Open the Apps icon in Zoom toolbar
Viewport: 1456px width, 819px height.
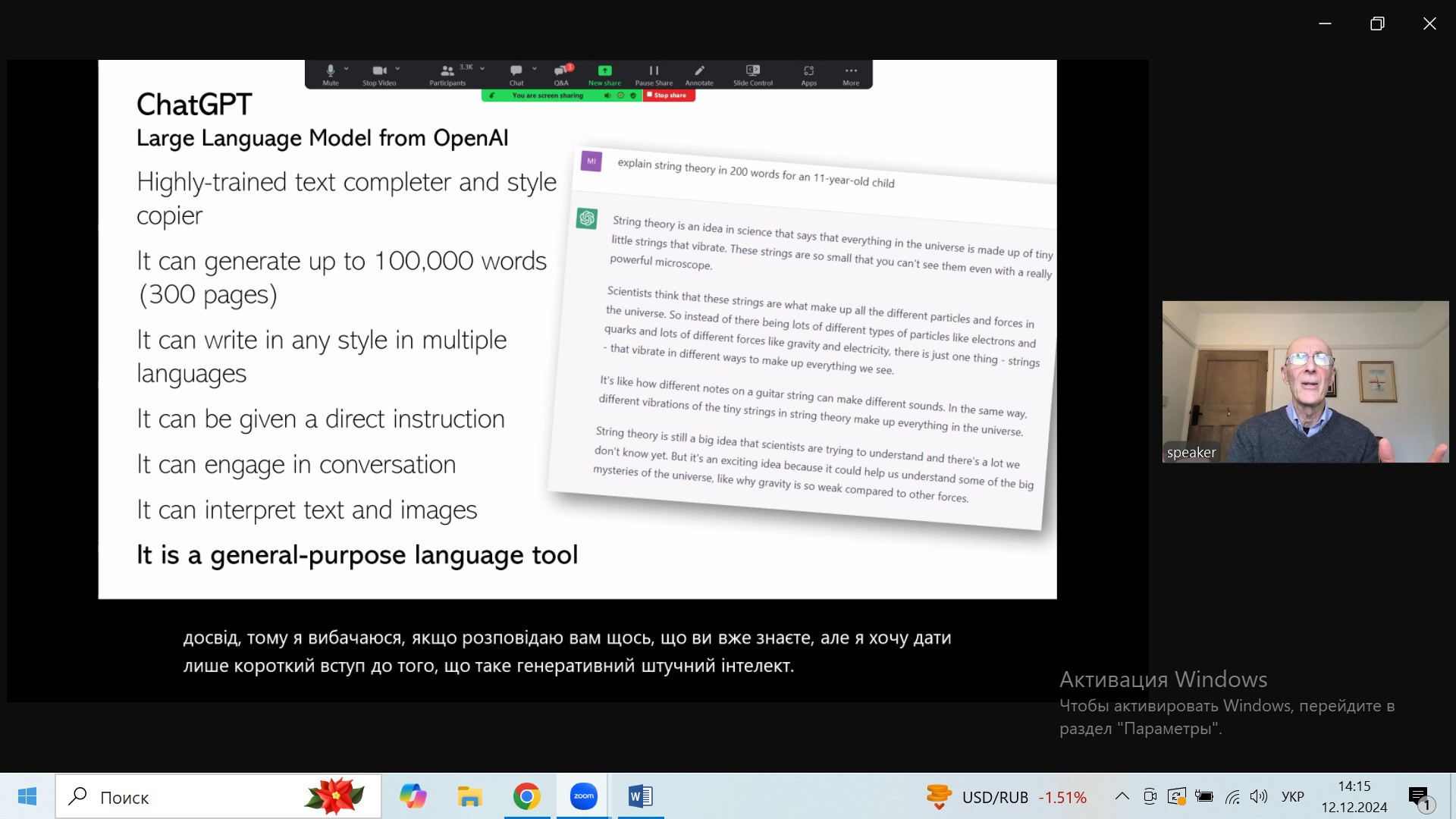point(808,71)
